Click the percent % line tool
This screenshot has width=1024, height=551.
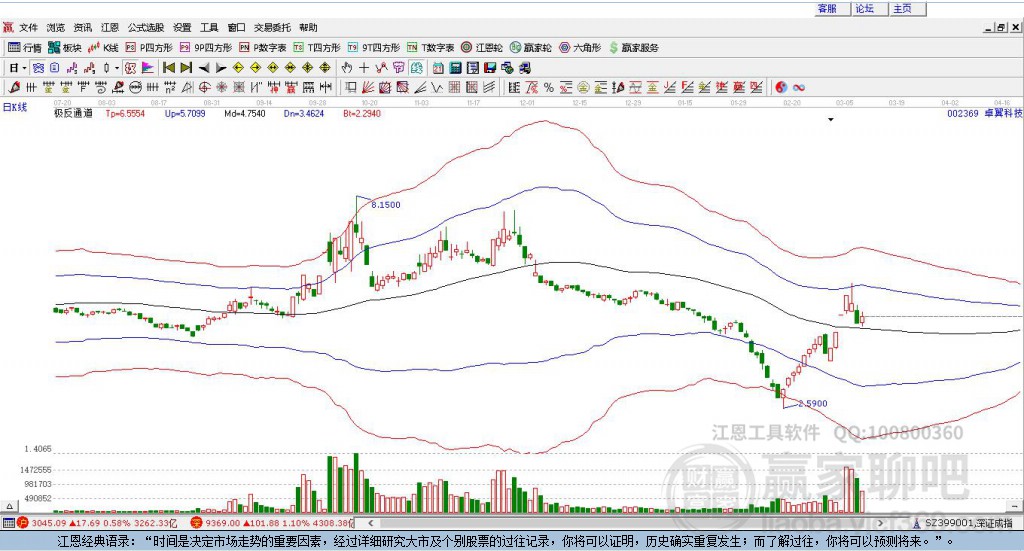[549, 87]
